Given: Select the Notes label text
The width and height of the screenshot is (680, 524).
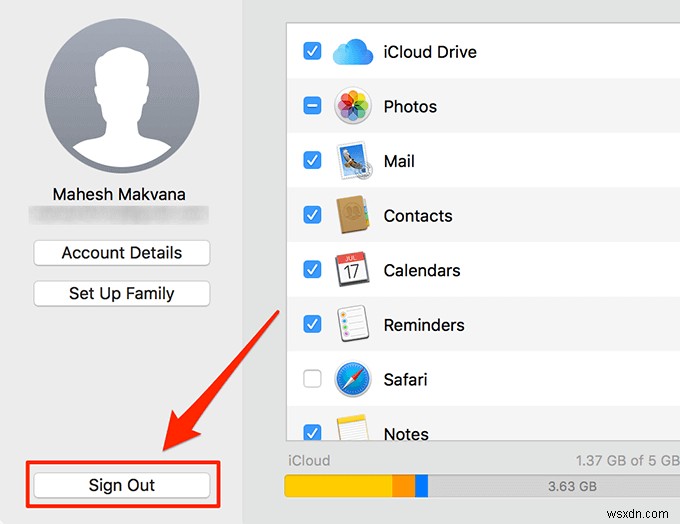Looking at the screenshot, I should click(x=406, y=433).
